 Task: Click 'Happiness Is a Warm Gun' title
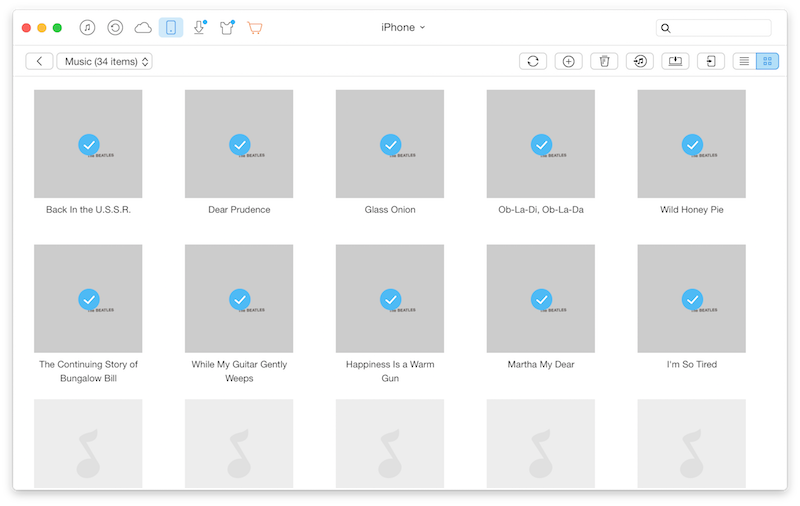(390, 371)
